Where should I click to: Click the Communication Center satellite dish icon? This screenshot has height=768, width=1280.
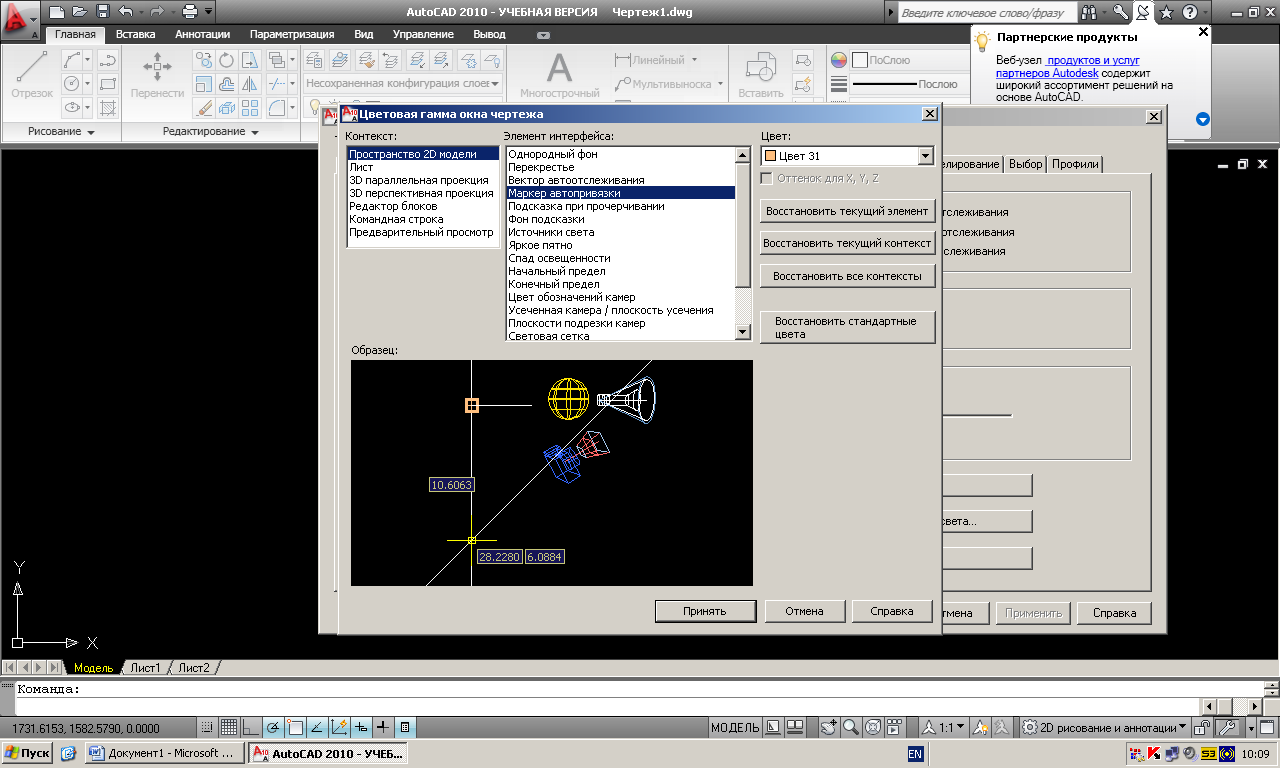pyautogui.click(x=1142, y=12)
